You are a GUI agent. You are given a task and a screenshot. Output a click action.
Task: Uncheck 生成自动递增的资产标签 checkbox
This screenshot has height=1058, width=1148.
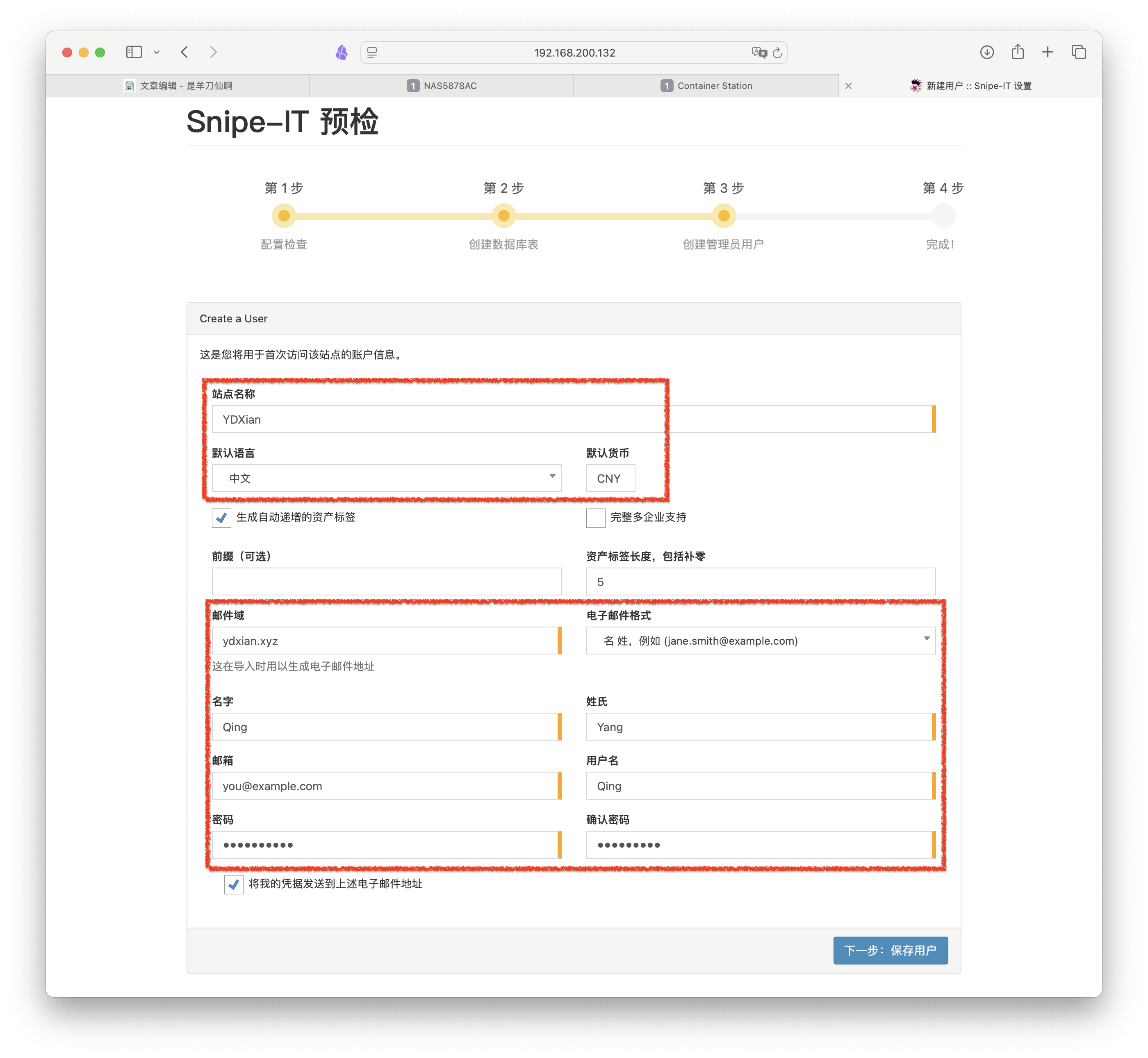tap(221, 518)
